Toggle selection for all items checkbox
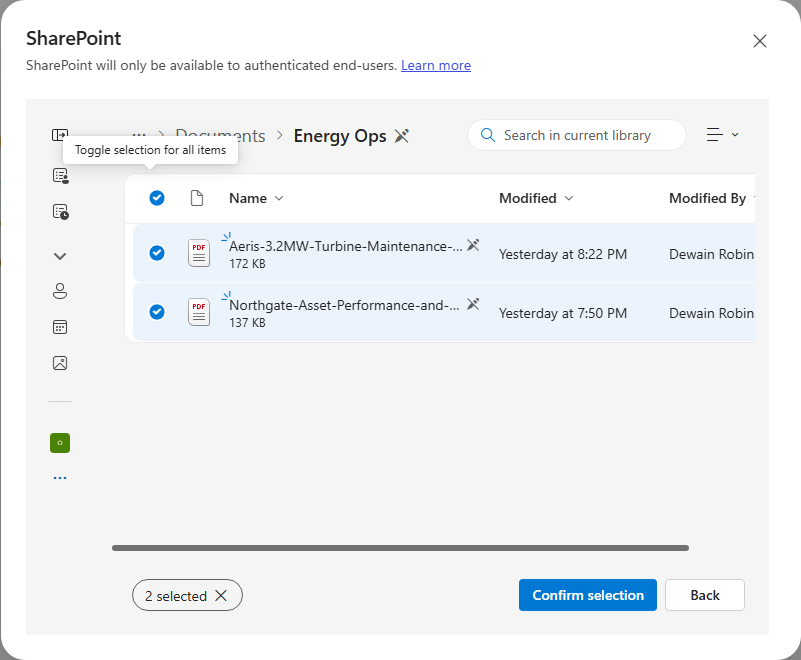This screenshot has height=660, width=801. tap(157, 198)
